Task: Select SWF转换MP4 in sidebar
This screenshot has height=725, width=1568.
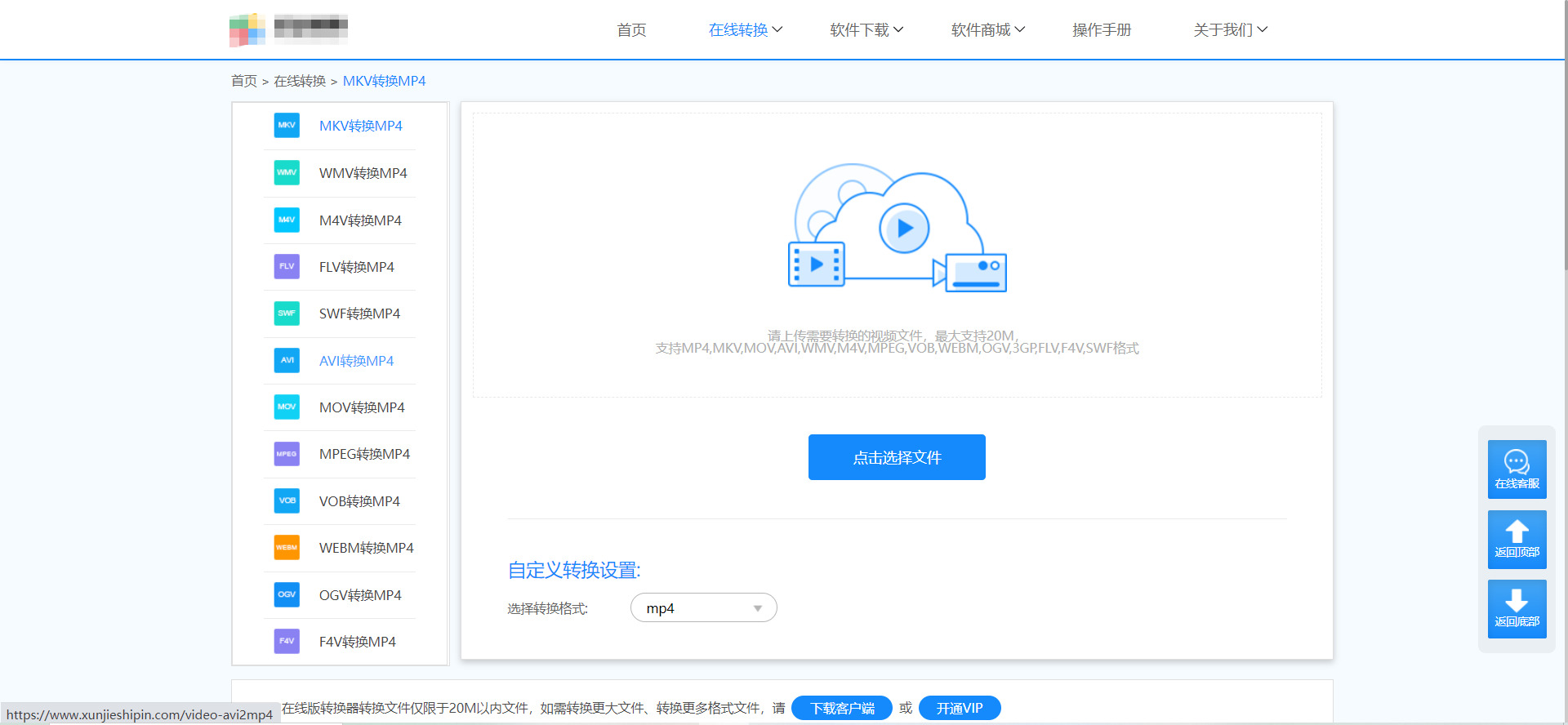Action: (359, 314)
